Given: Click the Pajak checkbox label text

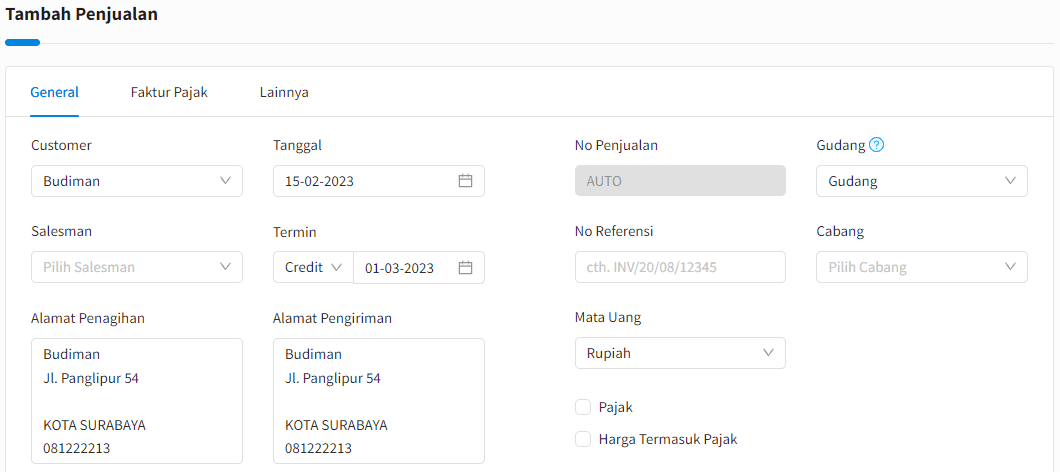Looking at the screenshot, I should coord(616,407).
